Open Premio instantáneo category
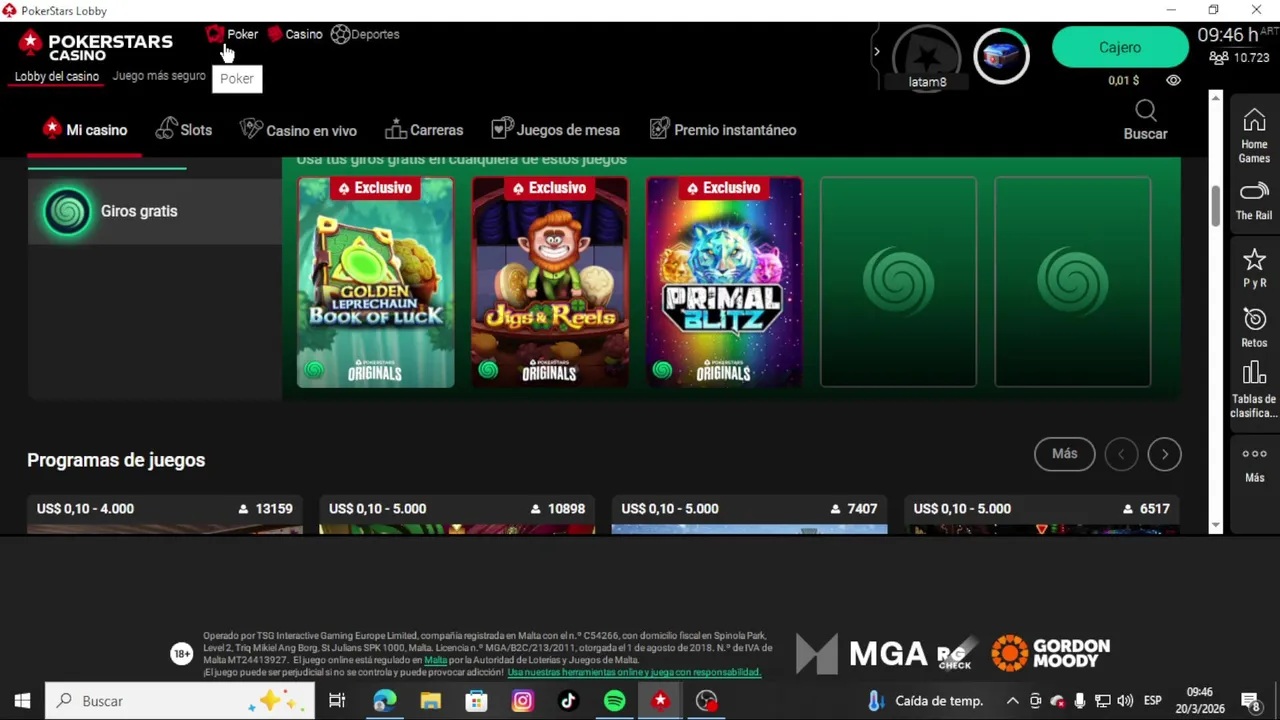Viewport: 1280px width, 720px height. tap(723, 130)
